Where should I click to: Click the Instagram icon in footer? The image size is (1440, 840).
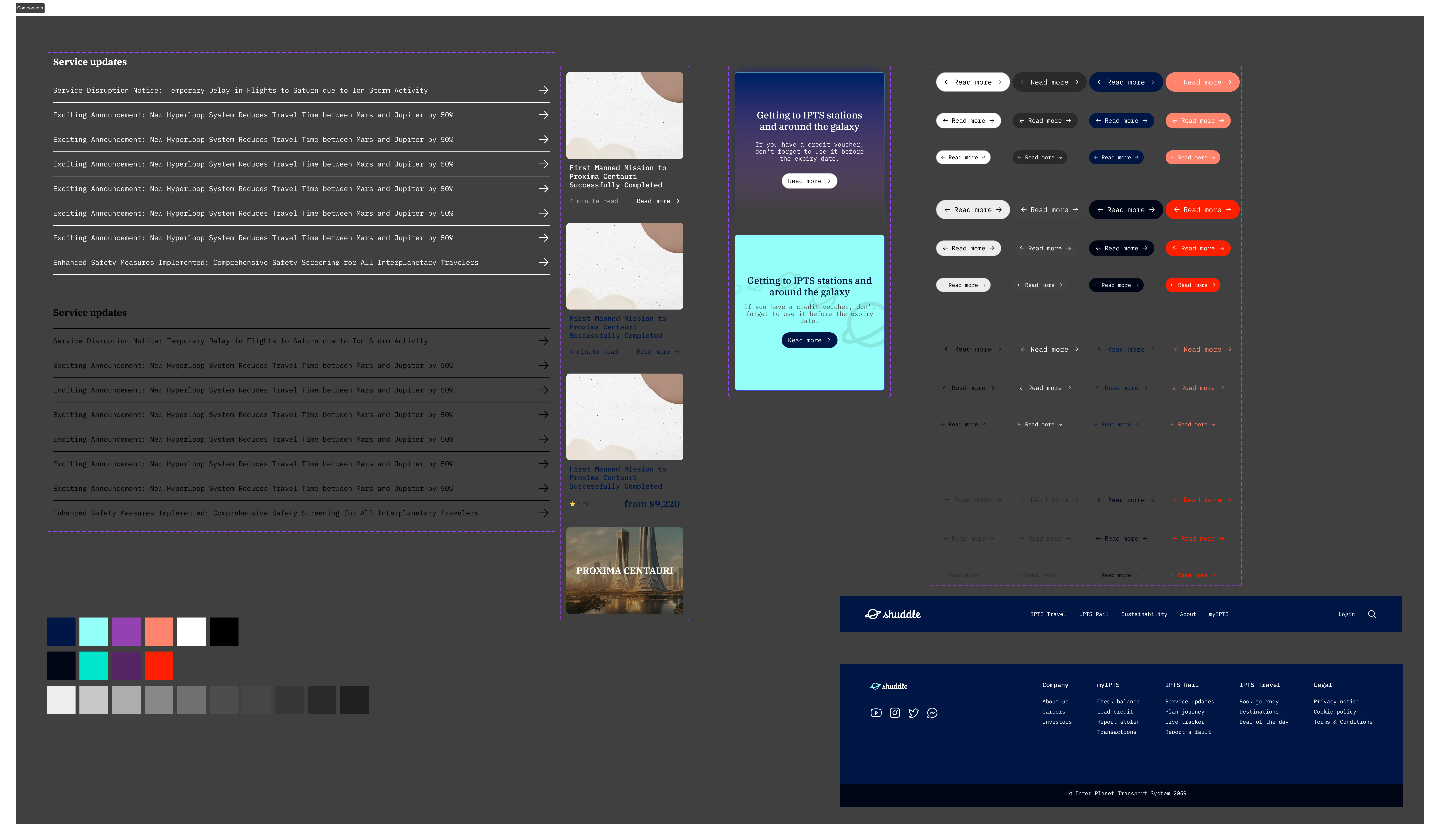pyautogui.click(x=895, y=713)
